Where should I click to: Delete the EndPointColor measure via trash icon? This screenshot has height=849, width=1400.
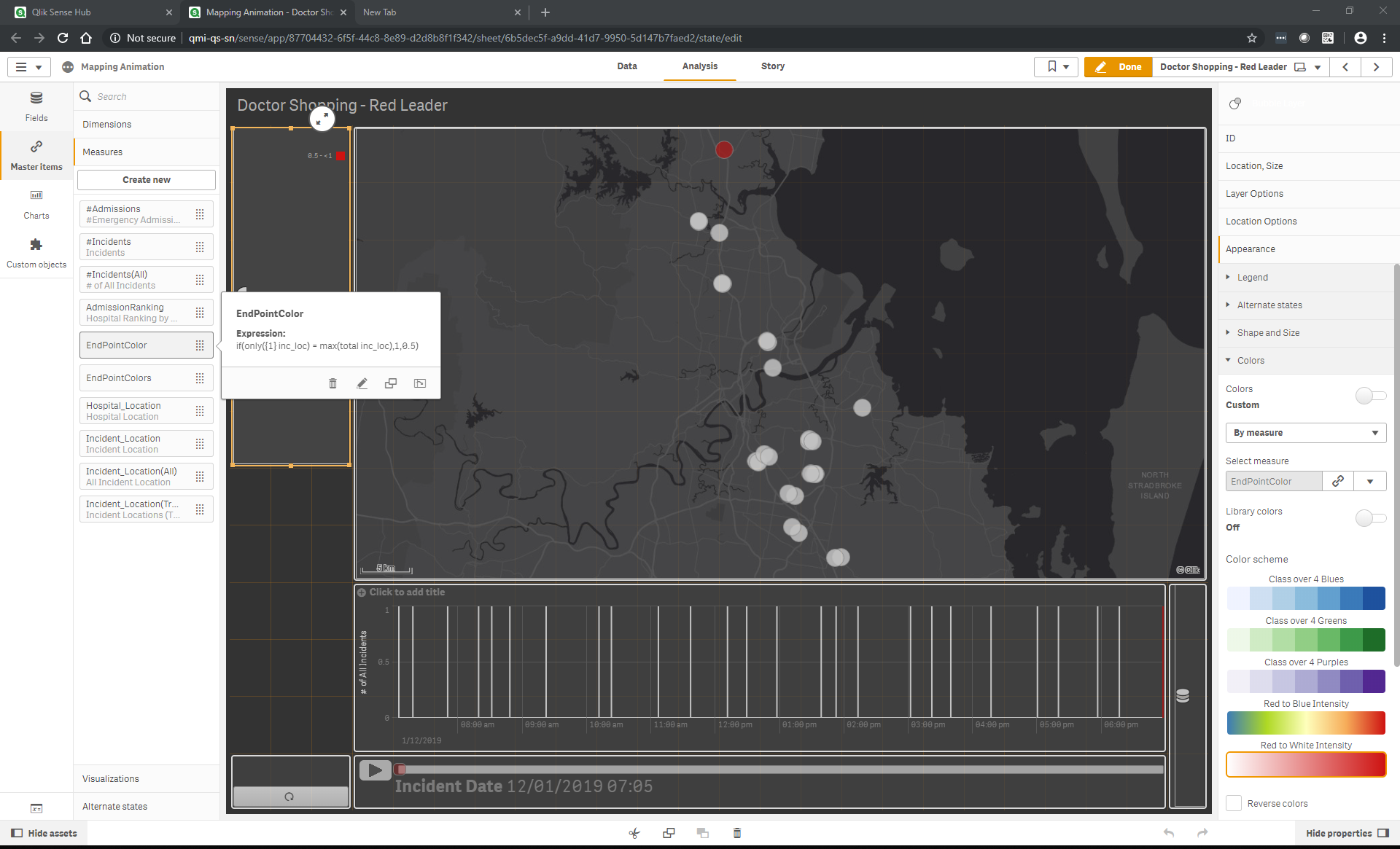coord(332,383)
